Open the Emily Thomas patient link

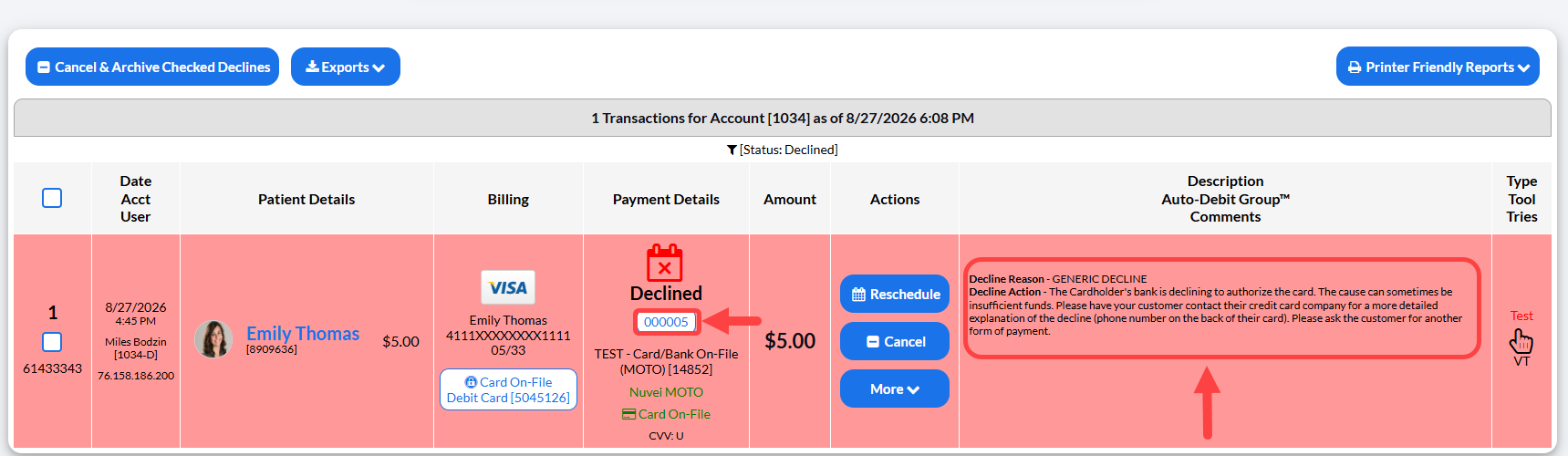(303, 334)
